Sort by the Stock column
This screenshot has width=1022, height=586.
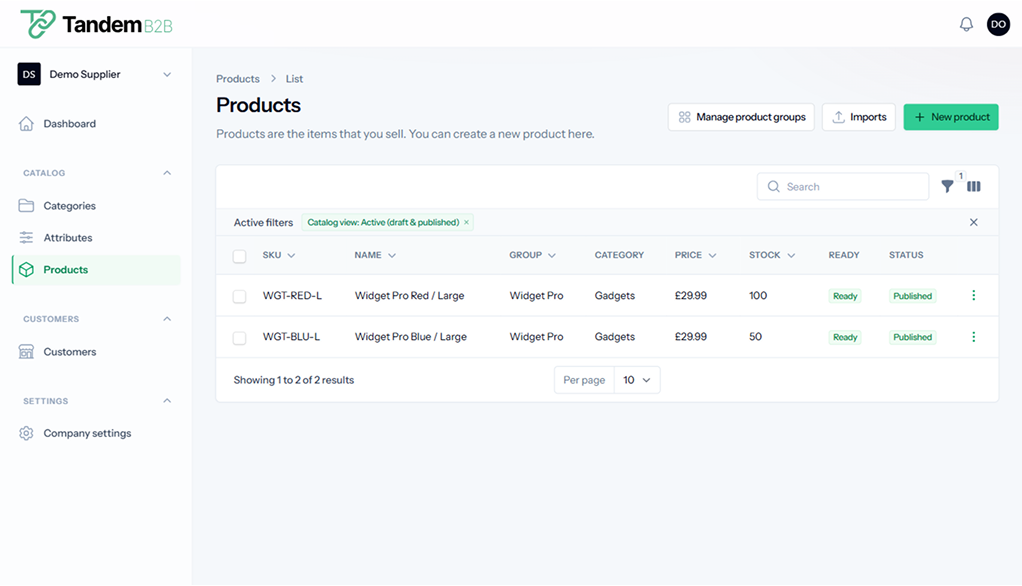click(x=772, y=255)
